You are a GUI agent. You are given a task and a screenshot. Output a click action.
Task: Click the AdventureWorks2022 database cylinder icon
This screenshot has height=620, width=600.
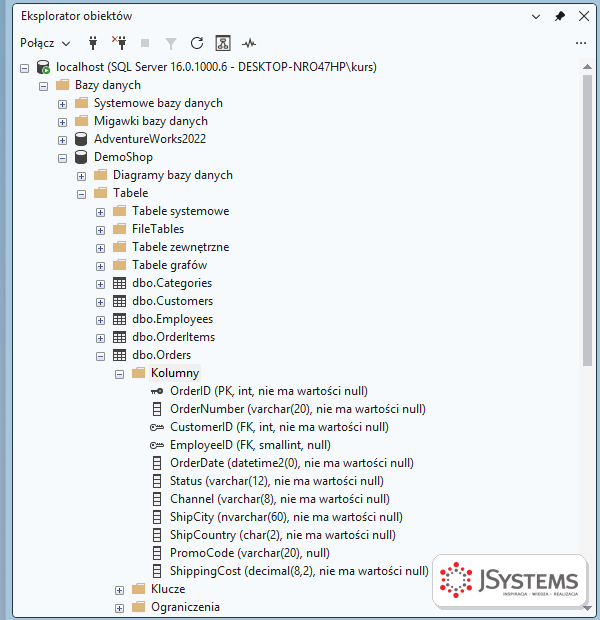tap(81, 139)
